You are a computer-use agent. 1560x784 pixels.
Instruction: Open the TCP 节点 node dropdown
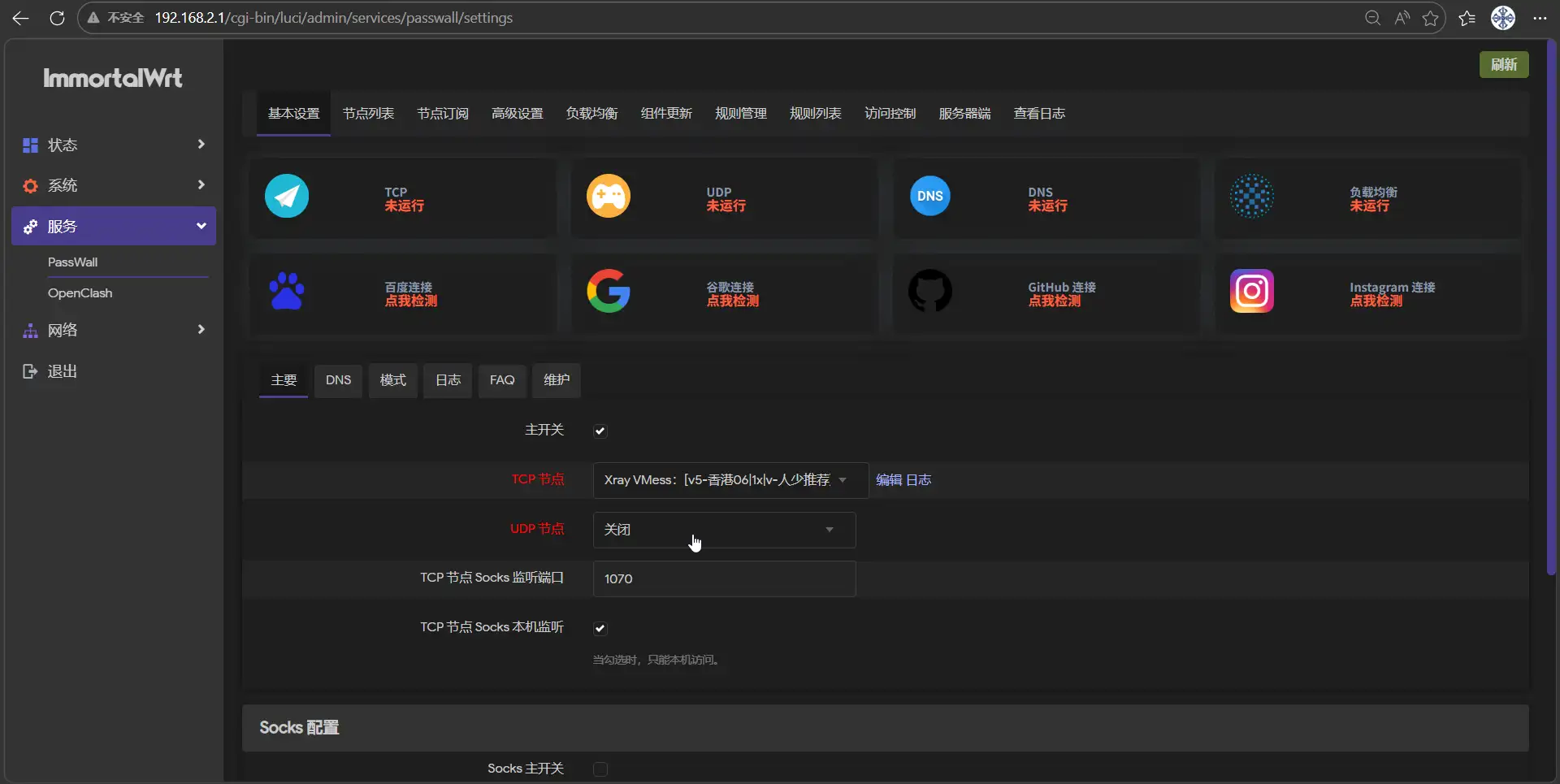[x=730, y=480]
